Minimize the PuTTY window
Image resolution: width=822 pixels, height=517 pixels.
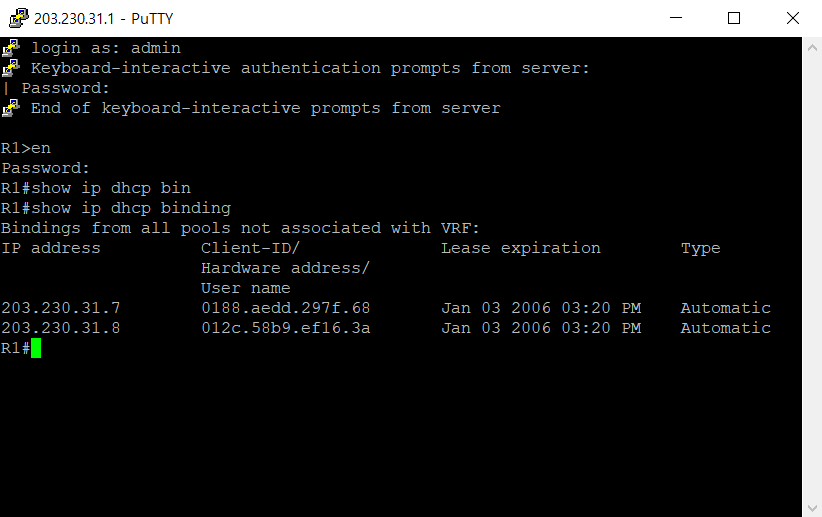point(676,18)
